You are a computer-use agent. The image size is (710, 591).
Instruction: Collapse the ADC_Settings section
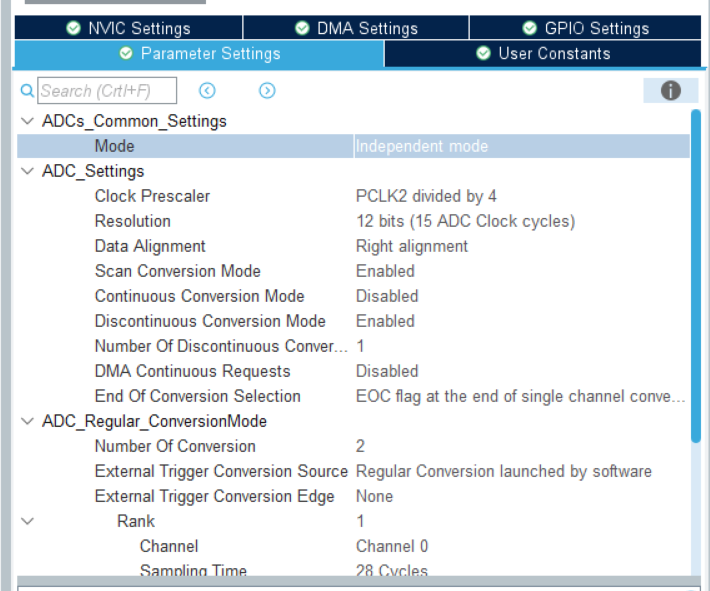tap(27, 171)
